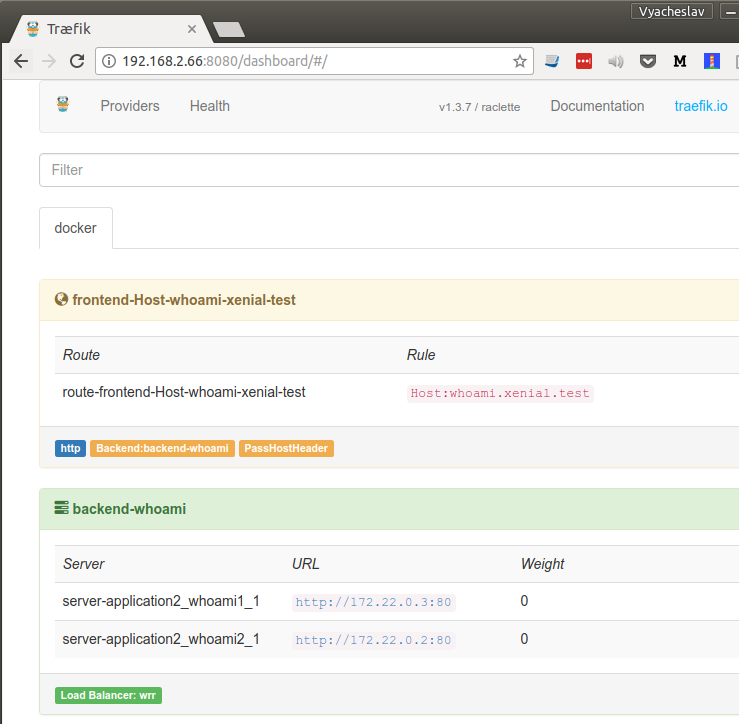This screenshot has width=739, height=724.
Task: Click the Pocket extension icon
Action: pos(648,61)
